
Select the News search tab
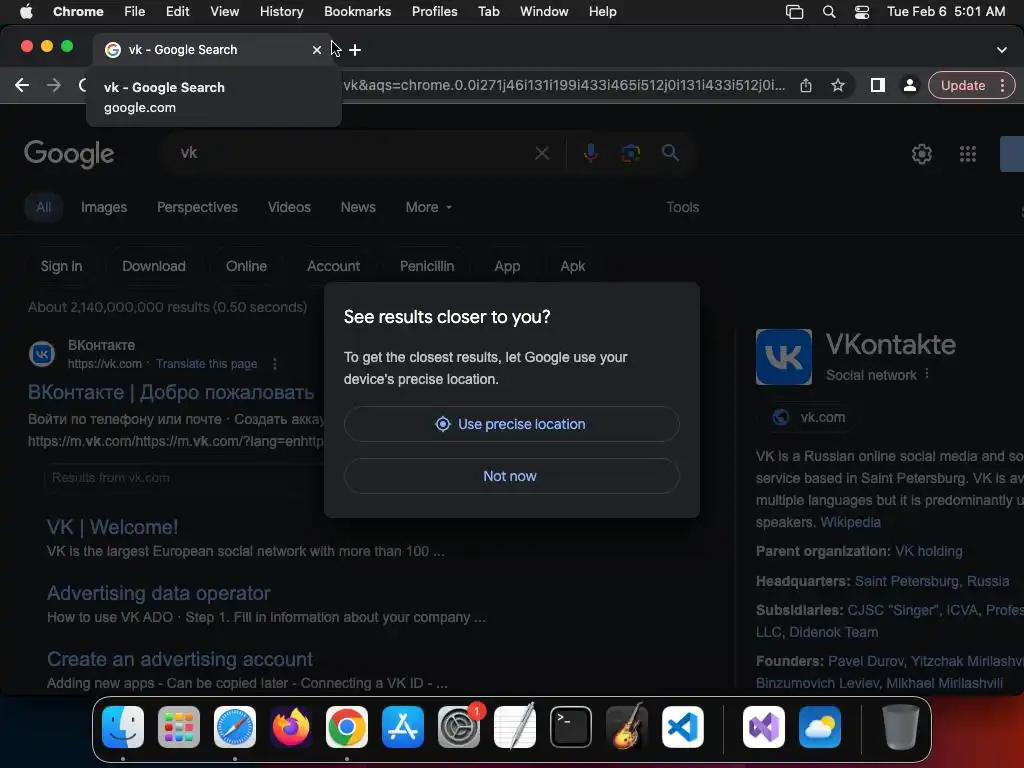358,207
